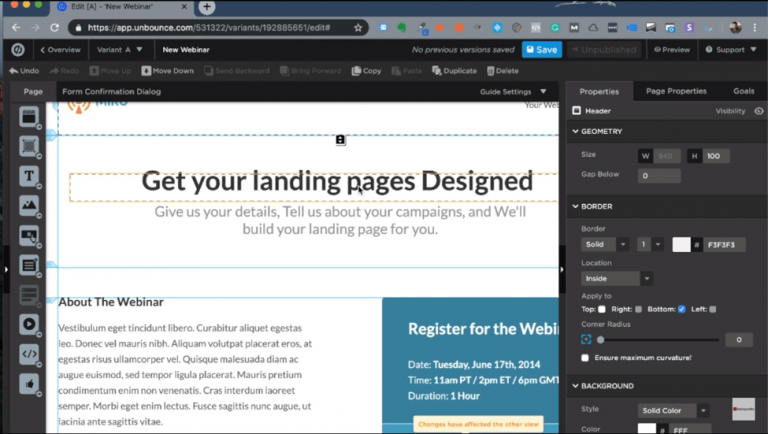Select the Form Confirmation Dialog tab
Screen dimensions: 768x434
[x=112, y=92]
